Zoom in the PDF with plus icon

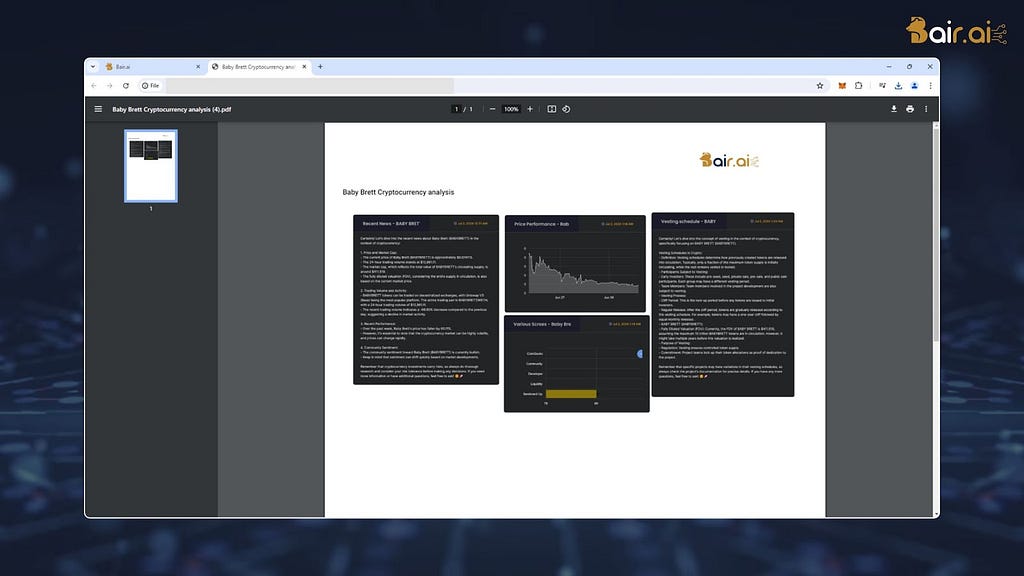point(530,109)
